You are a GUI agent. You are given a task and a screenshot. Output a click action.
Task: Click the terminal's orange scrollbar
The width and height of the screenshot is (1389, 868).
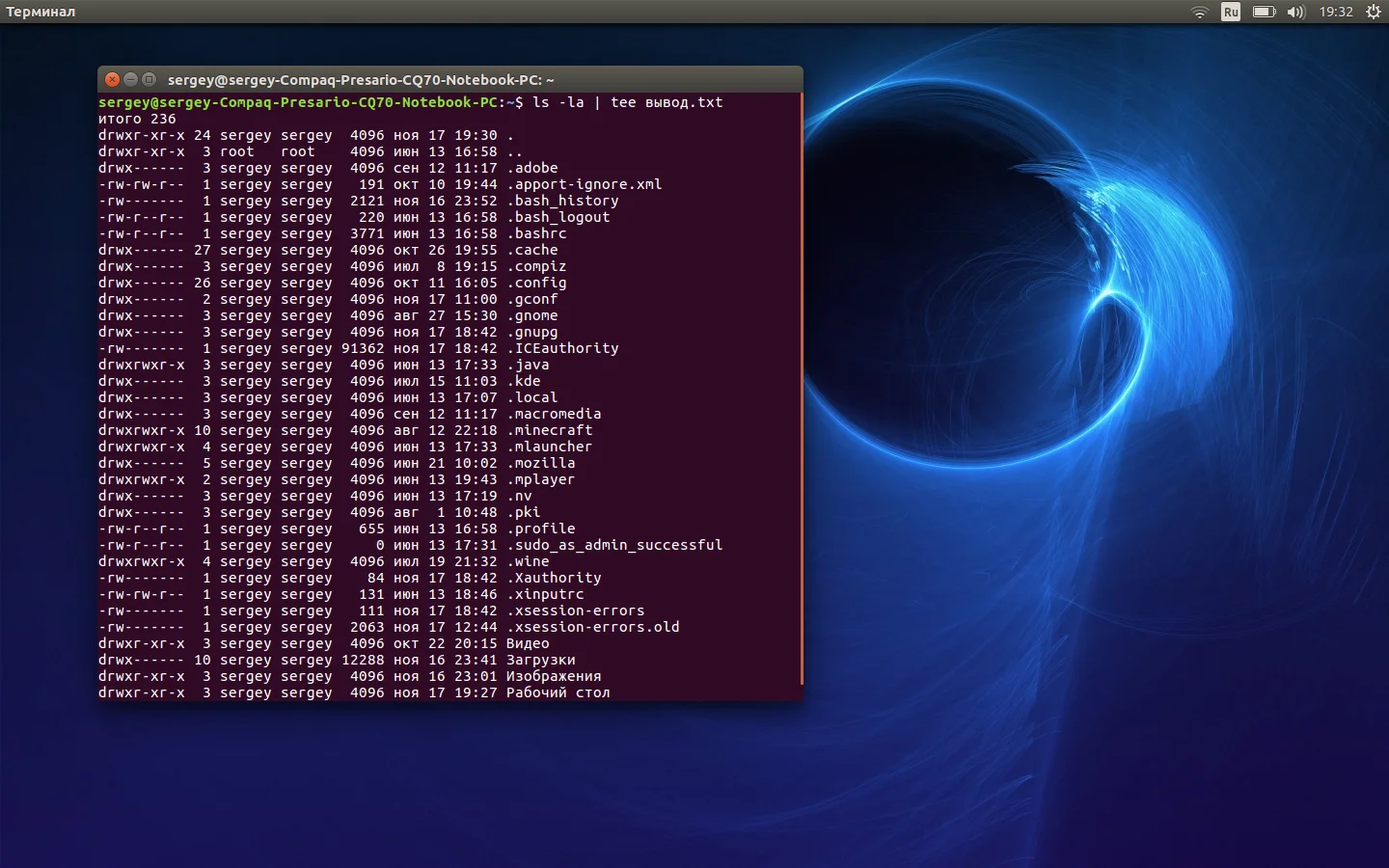point(801,386)
